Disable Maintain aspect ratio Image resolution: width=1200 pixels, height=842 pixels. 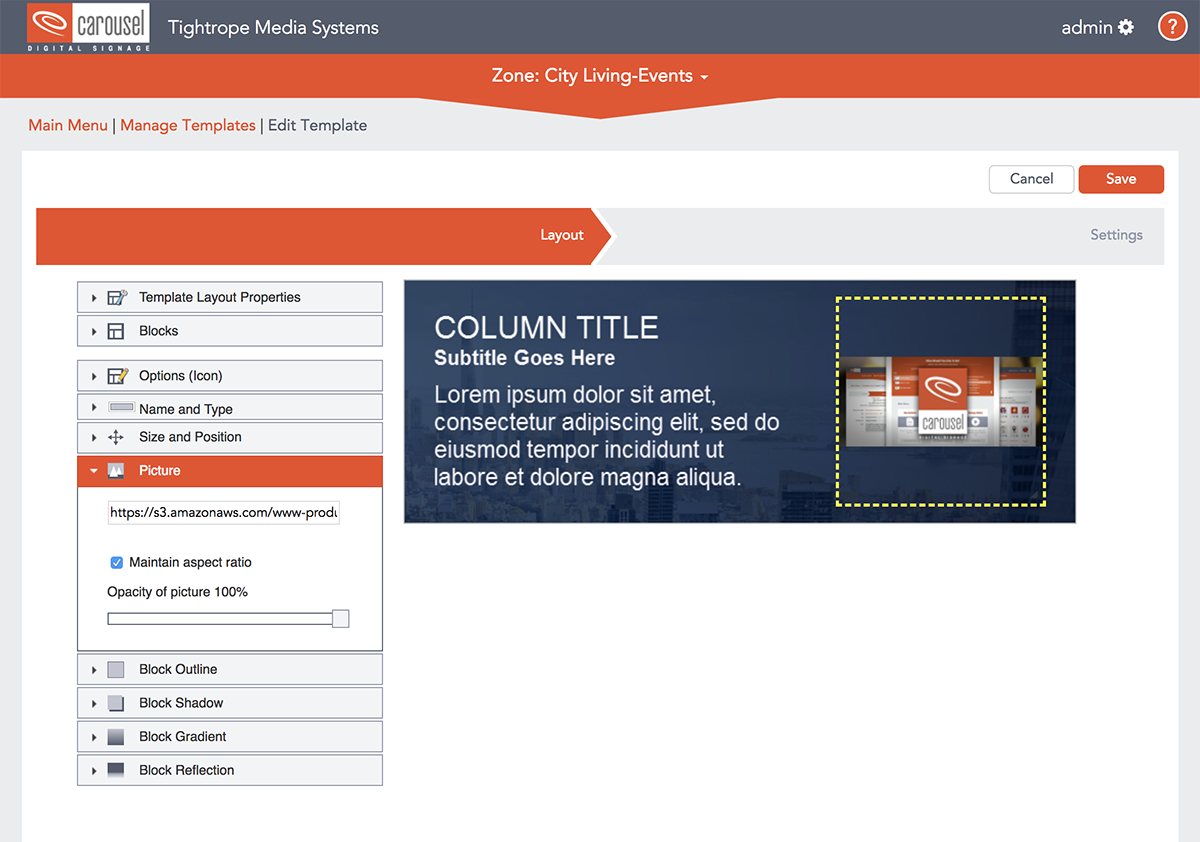116,562
